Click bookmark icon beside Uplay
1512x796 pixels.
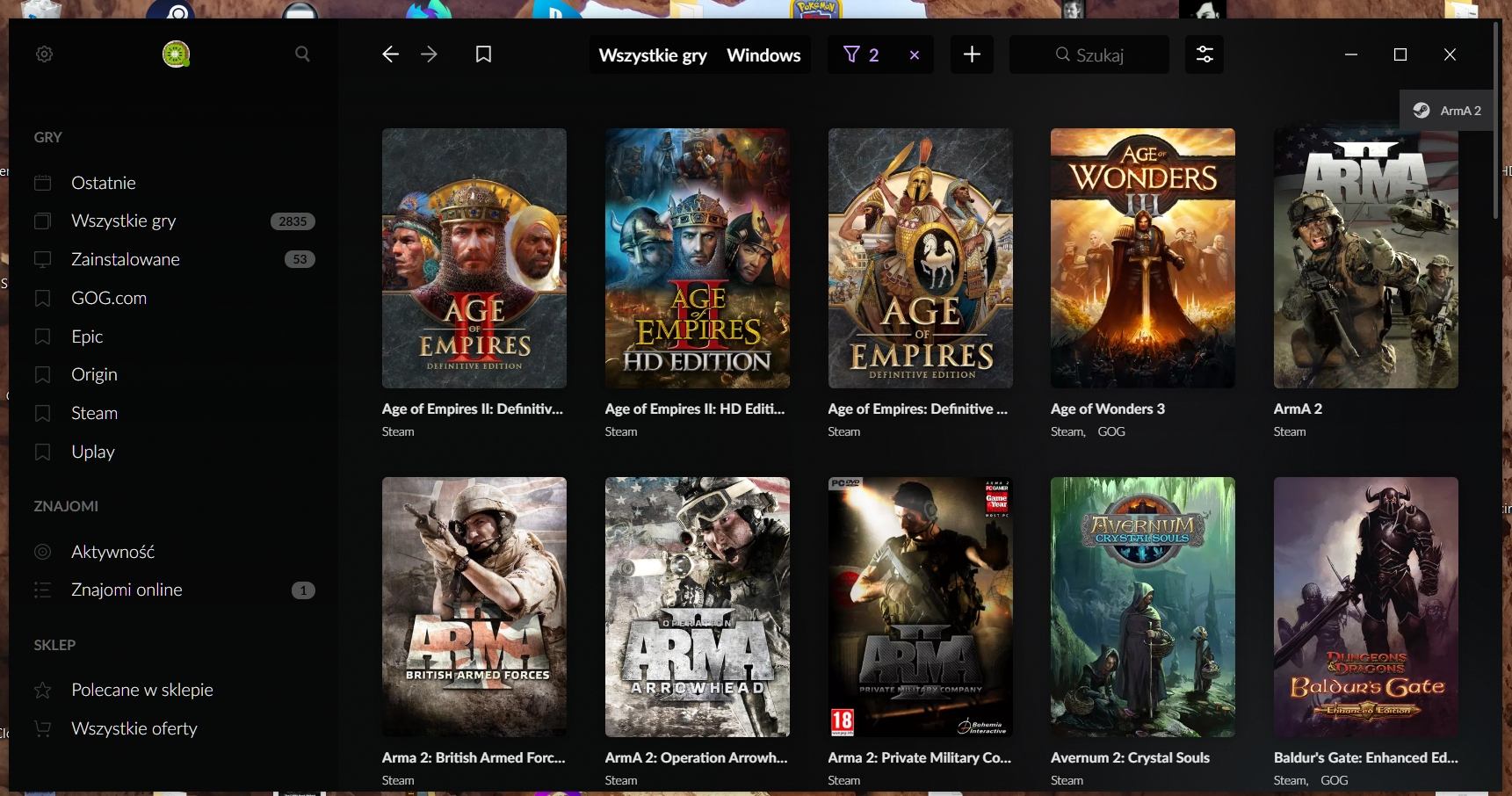click(42, 452)
